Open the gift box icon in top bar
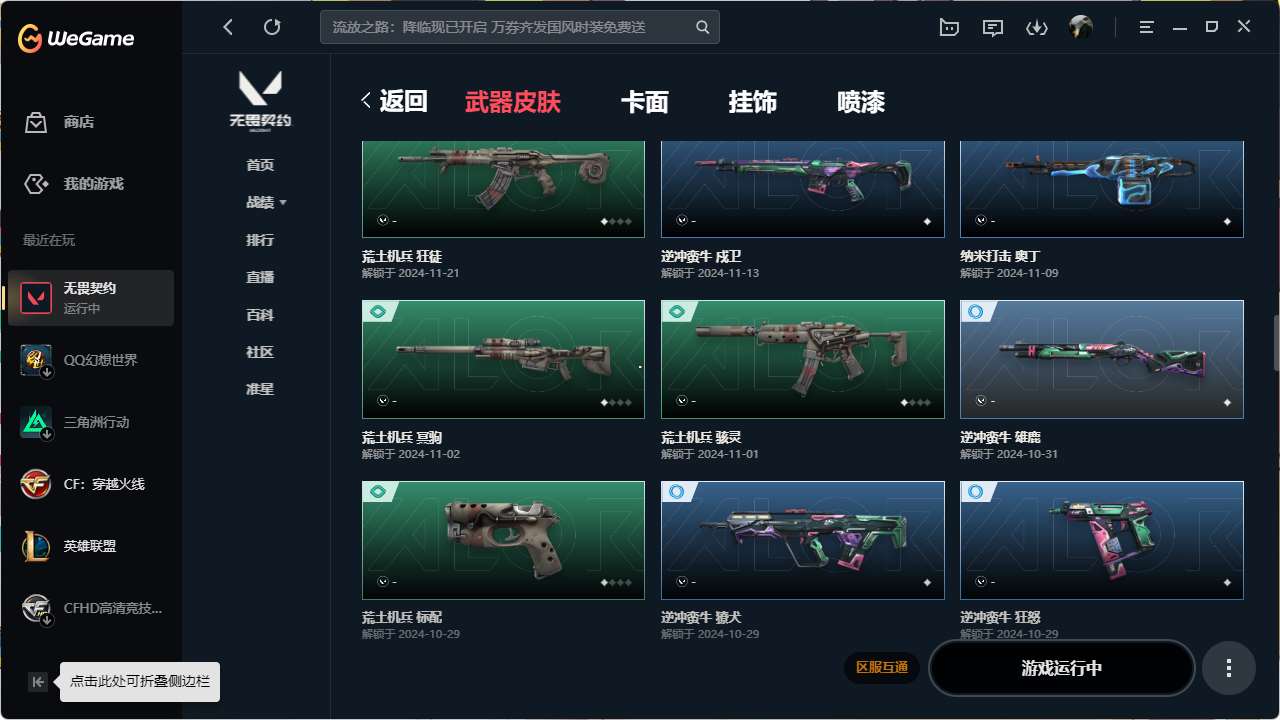1280x720 pixels. pos(949,28)
